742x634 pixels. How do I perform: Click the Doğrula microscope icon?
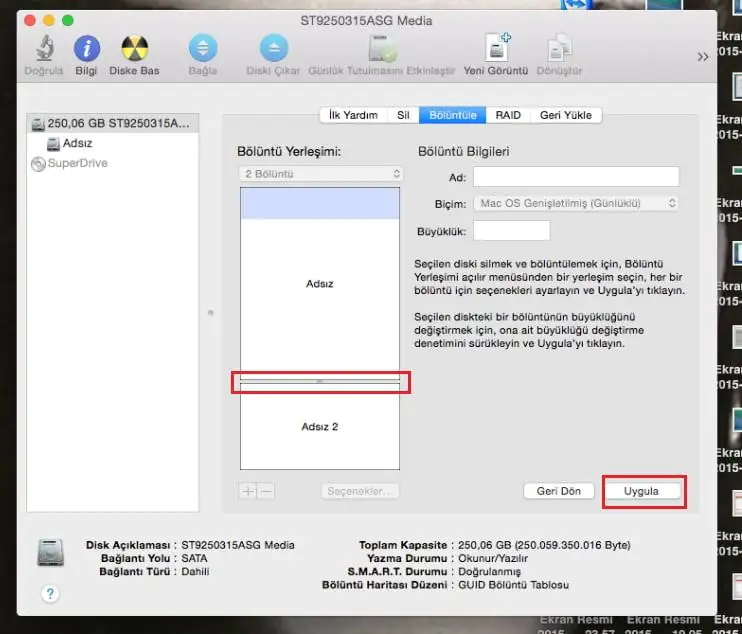point(44,48)
